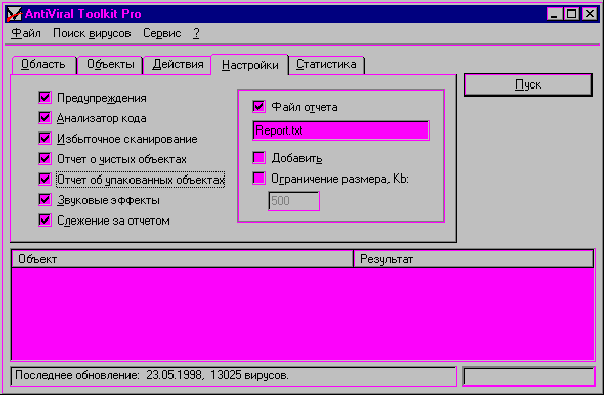This screenshot has height=395, width=604.
Task: Toggle Слежение за отчетом checkbox
Action: tap(45, 220)
